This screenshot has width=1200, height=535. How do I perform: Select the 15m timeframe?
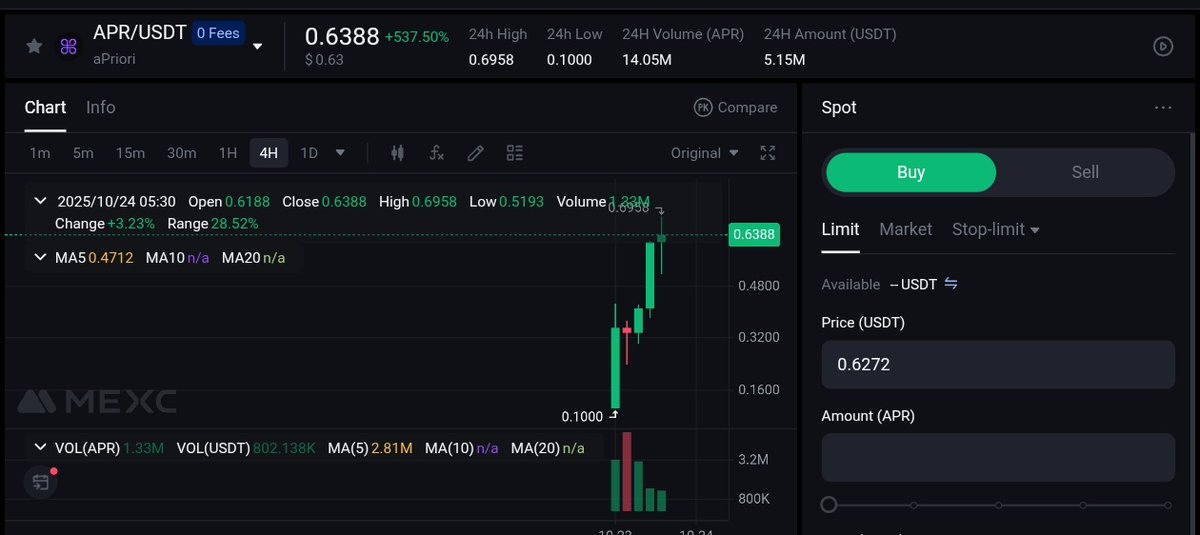tap(130, 153)
